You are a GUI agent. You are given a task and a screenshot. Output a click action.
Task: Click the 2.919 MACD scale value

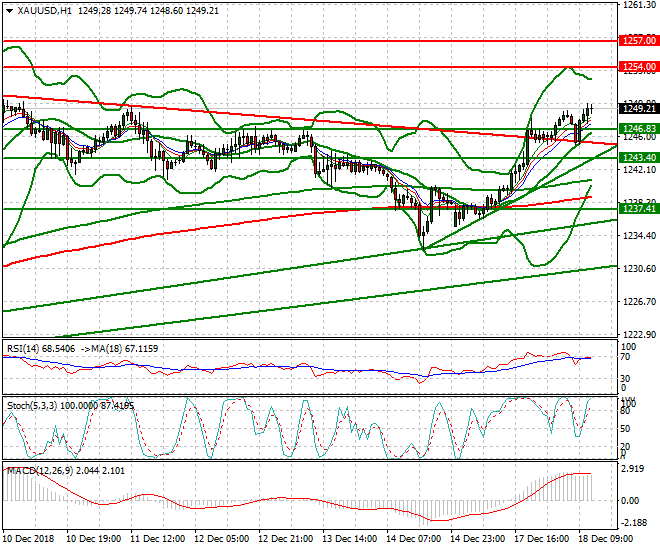pyautogui.click(x=633, y=469)
